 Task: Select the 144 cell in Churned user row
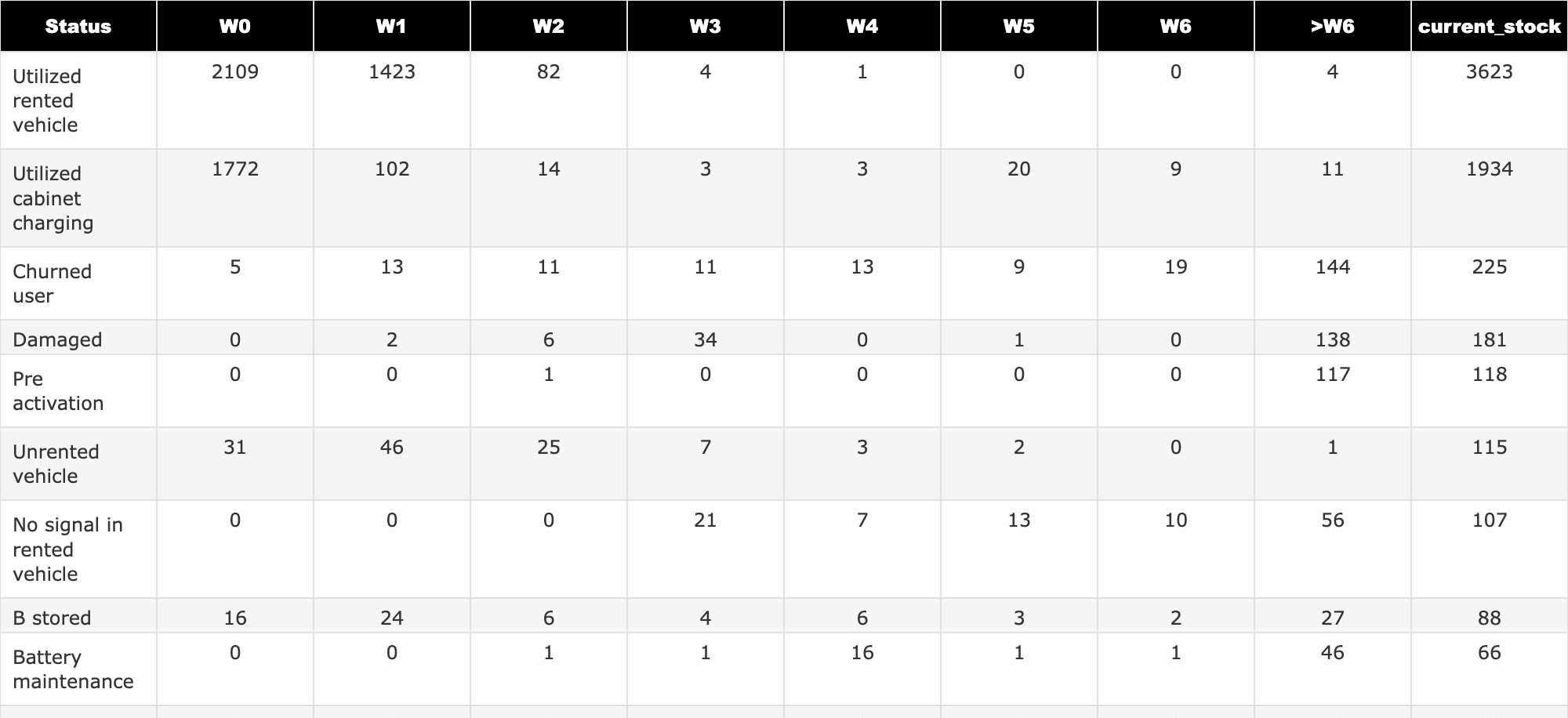click(x=1333, y=267)
